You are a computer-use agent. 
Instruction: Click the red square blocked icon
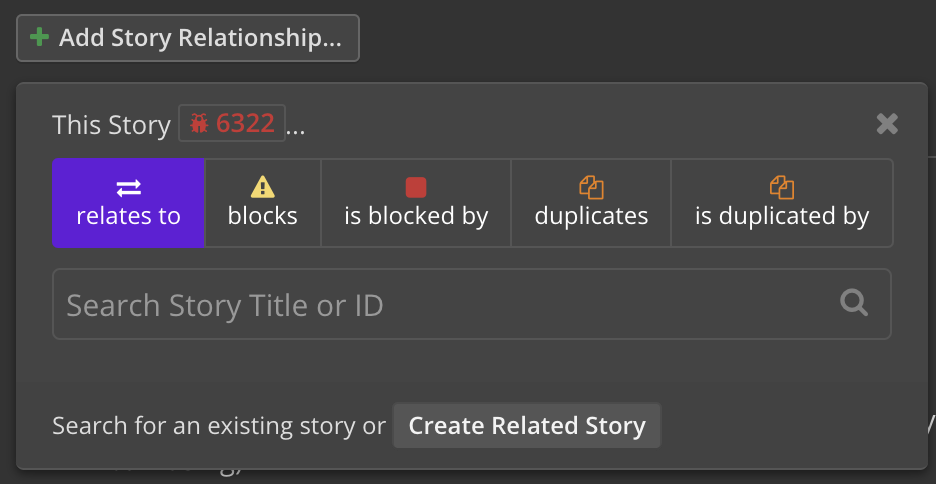[416, 187]
